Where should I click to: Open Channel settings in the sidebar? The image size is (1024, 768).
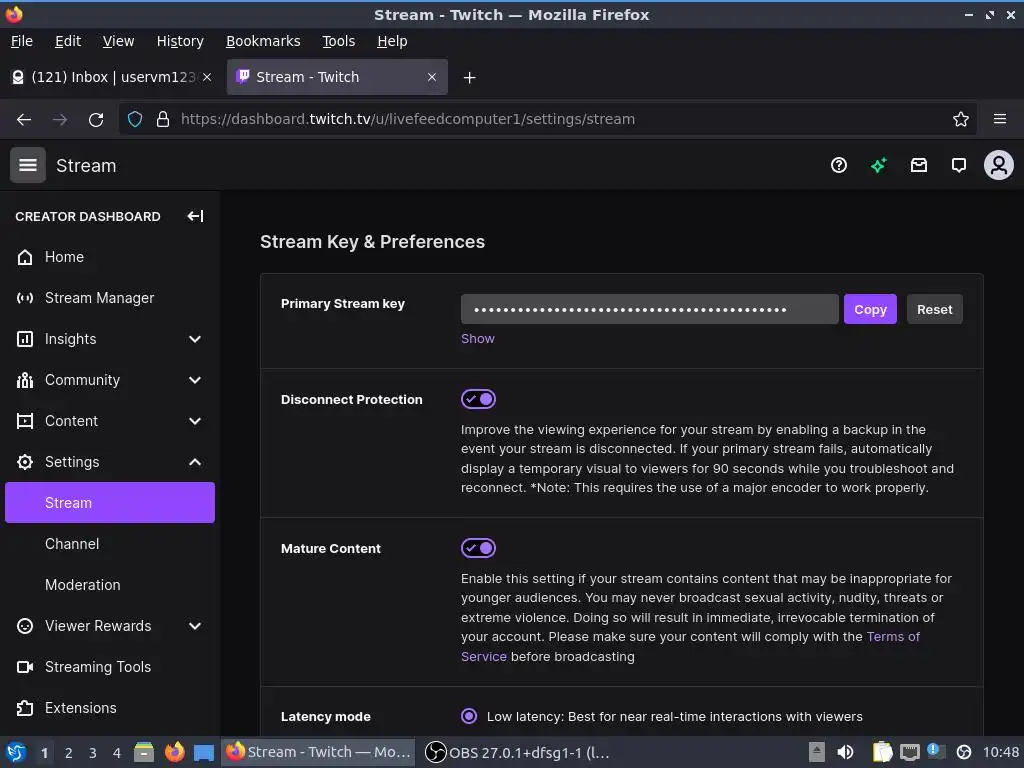[110, 544]
